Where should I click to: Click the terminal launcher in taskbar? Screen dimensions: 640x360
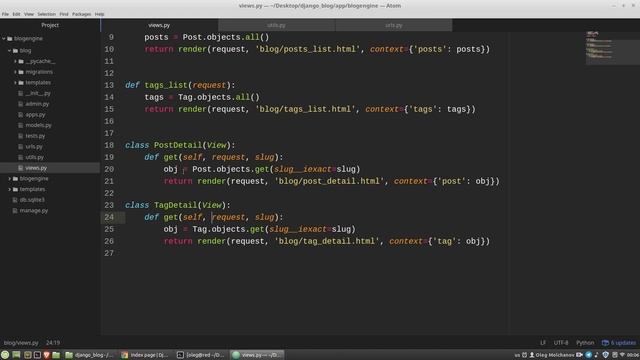[37, 355]
